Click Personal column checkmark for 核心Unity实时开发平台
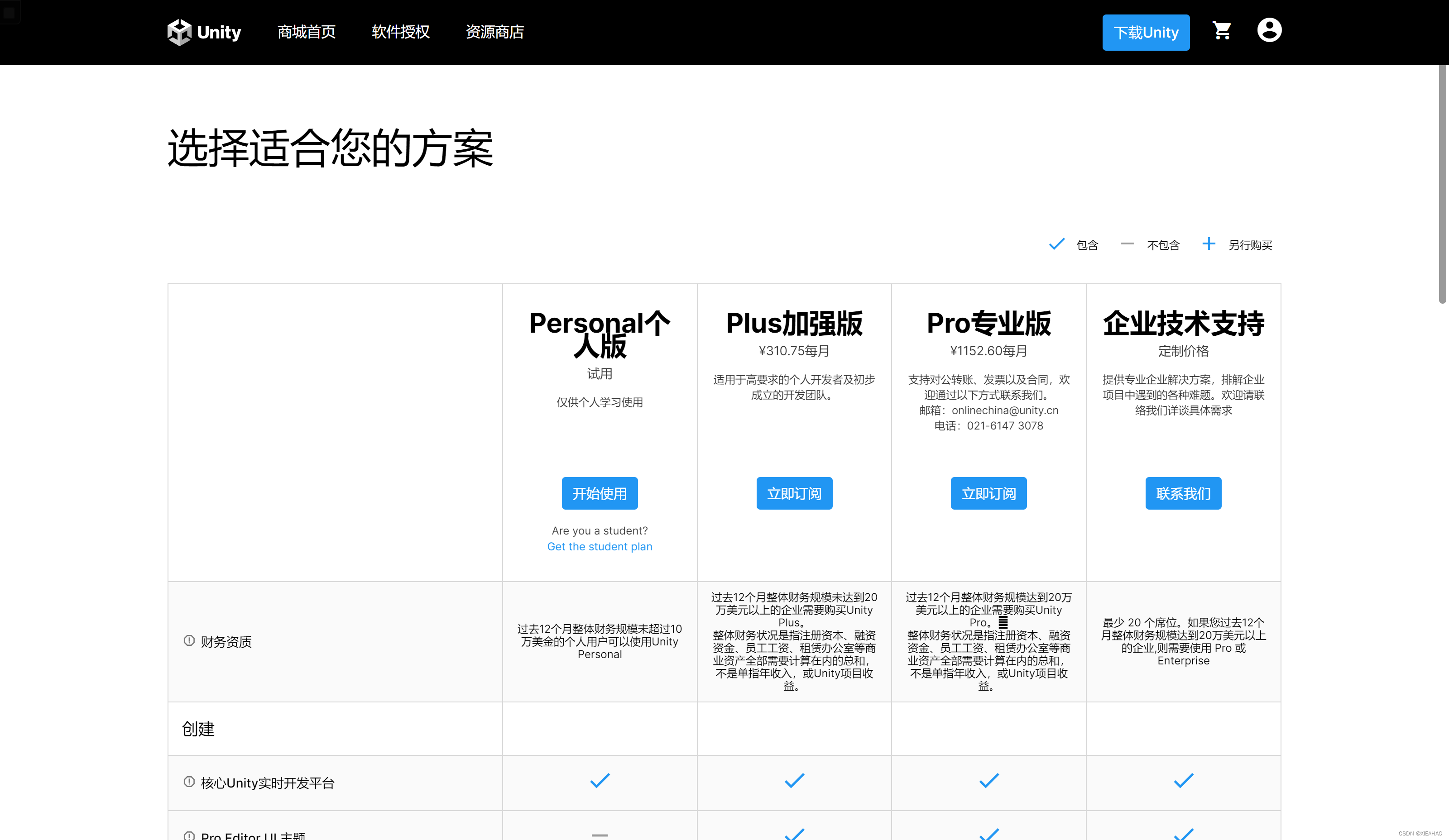 coord(599,781)
